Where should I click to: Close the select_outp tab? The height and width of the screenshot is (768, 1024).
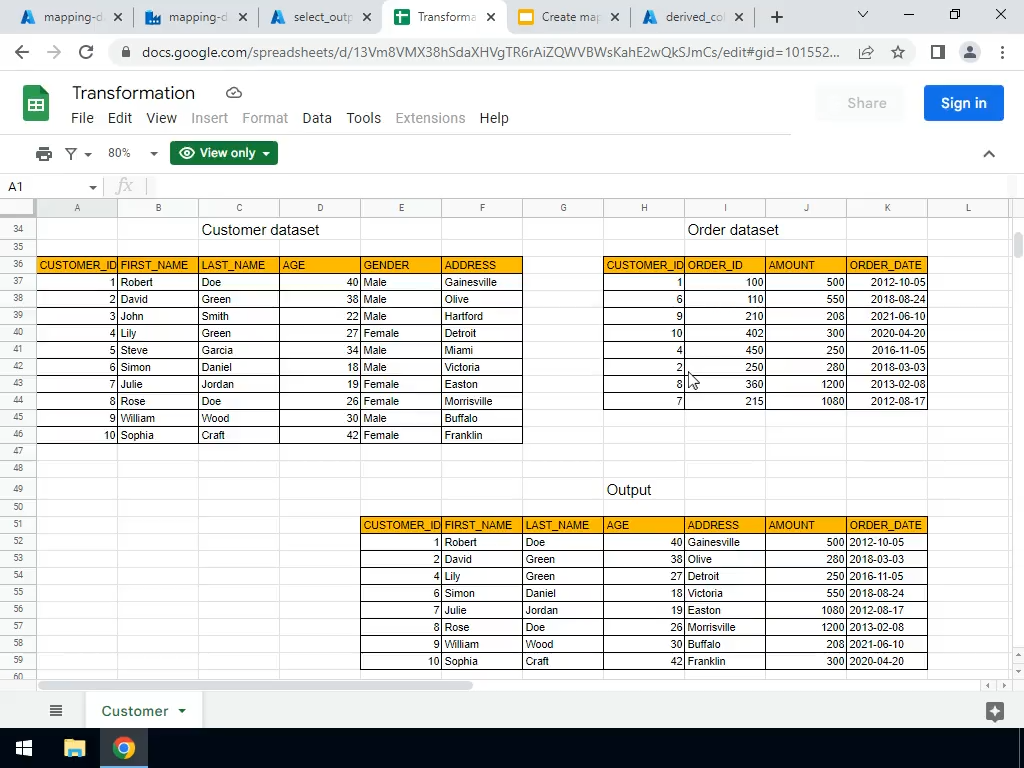368,18
